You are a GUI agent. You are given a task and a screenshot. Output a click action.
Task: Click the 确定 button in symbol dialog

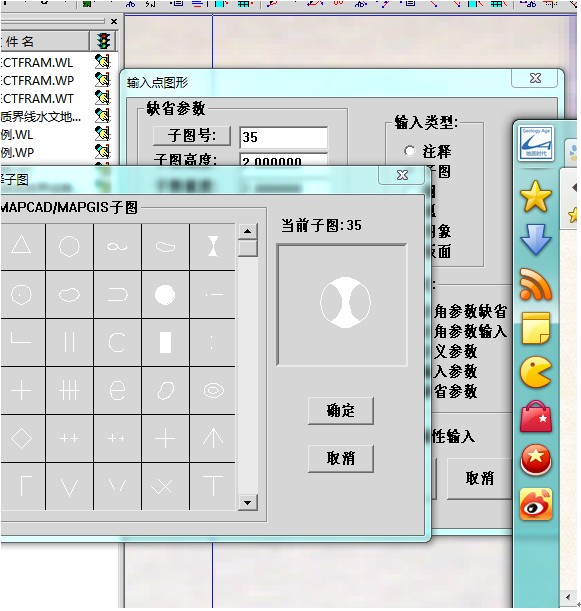(x=341, y=411)
